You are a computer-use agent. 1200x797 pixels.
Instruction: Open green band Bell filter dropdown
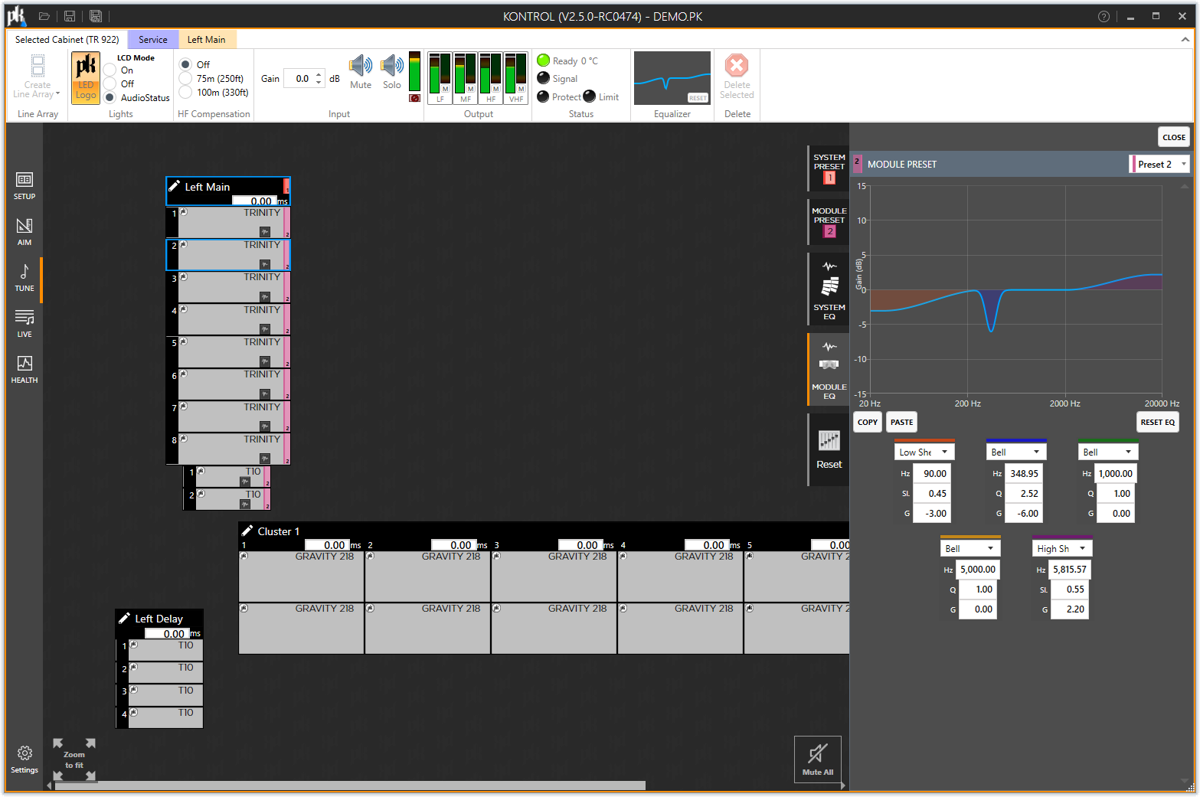pos(1108,452)
